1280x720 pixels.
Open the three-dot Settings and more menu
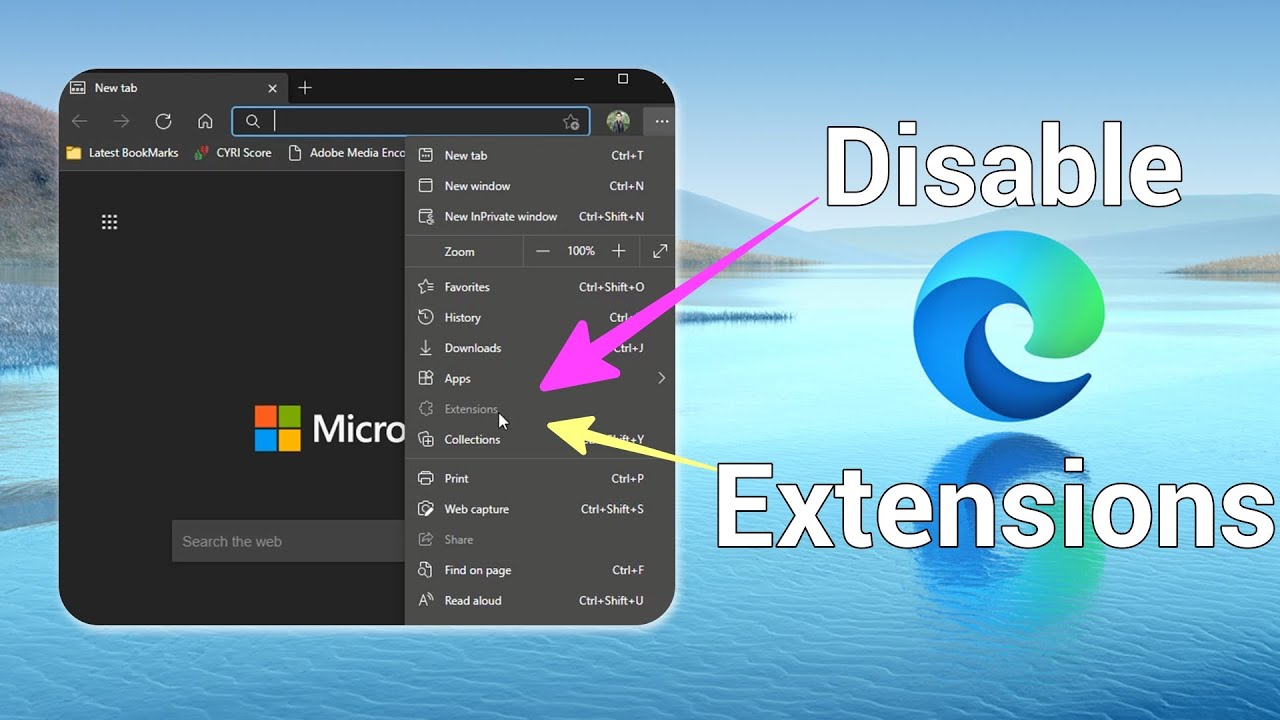pyautogui.click(x=662, y=121)
